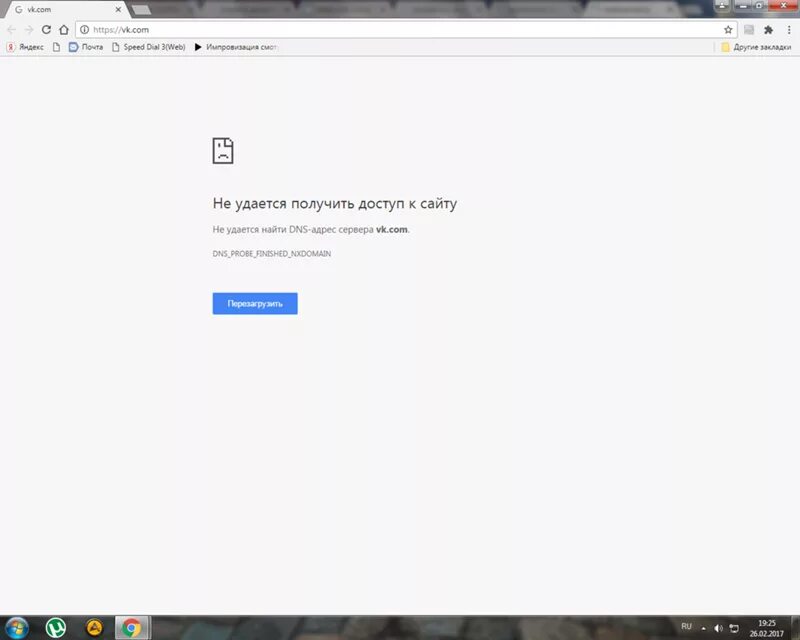This screenshot has width=800, height=640.
Task: Open the Speed Dial 3(Web) bookmark
Action: [148, 47]
